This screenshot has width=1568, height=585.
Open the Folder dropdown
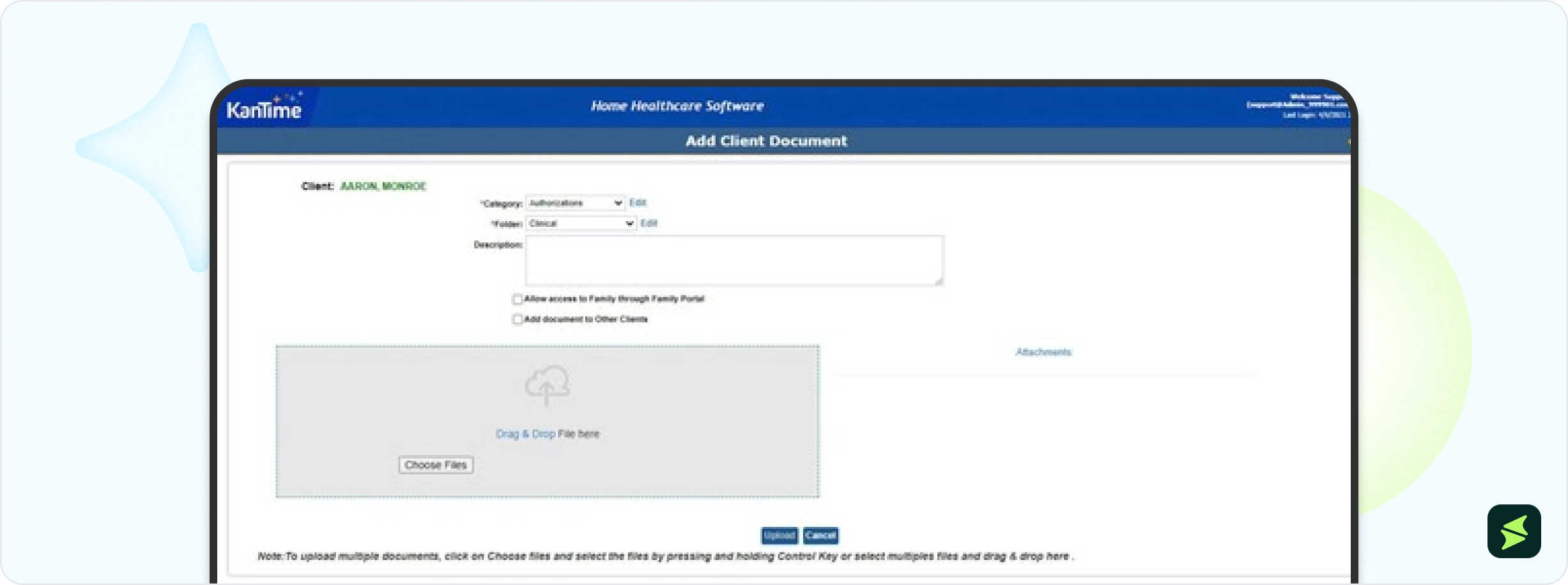tap(580, 223)
